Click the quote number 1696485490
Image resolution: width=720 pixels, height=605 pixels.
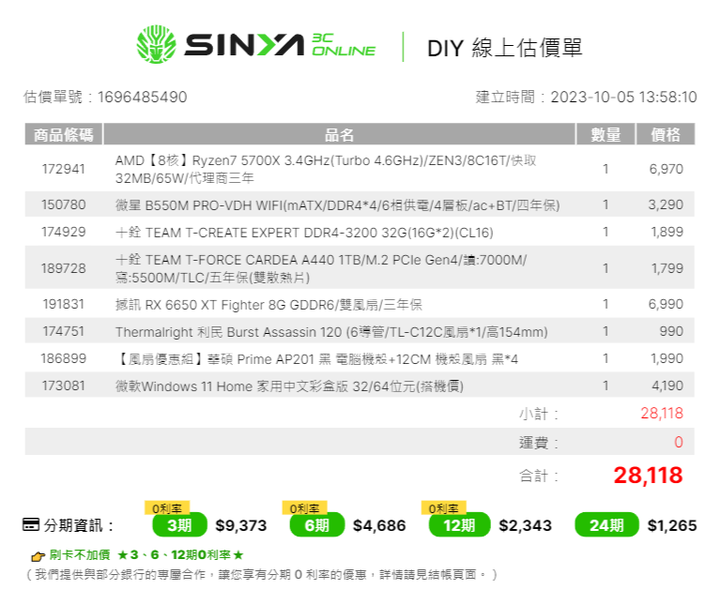pos(142,97)
